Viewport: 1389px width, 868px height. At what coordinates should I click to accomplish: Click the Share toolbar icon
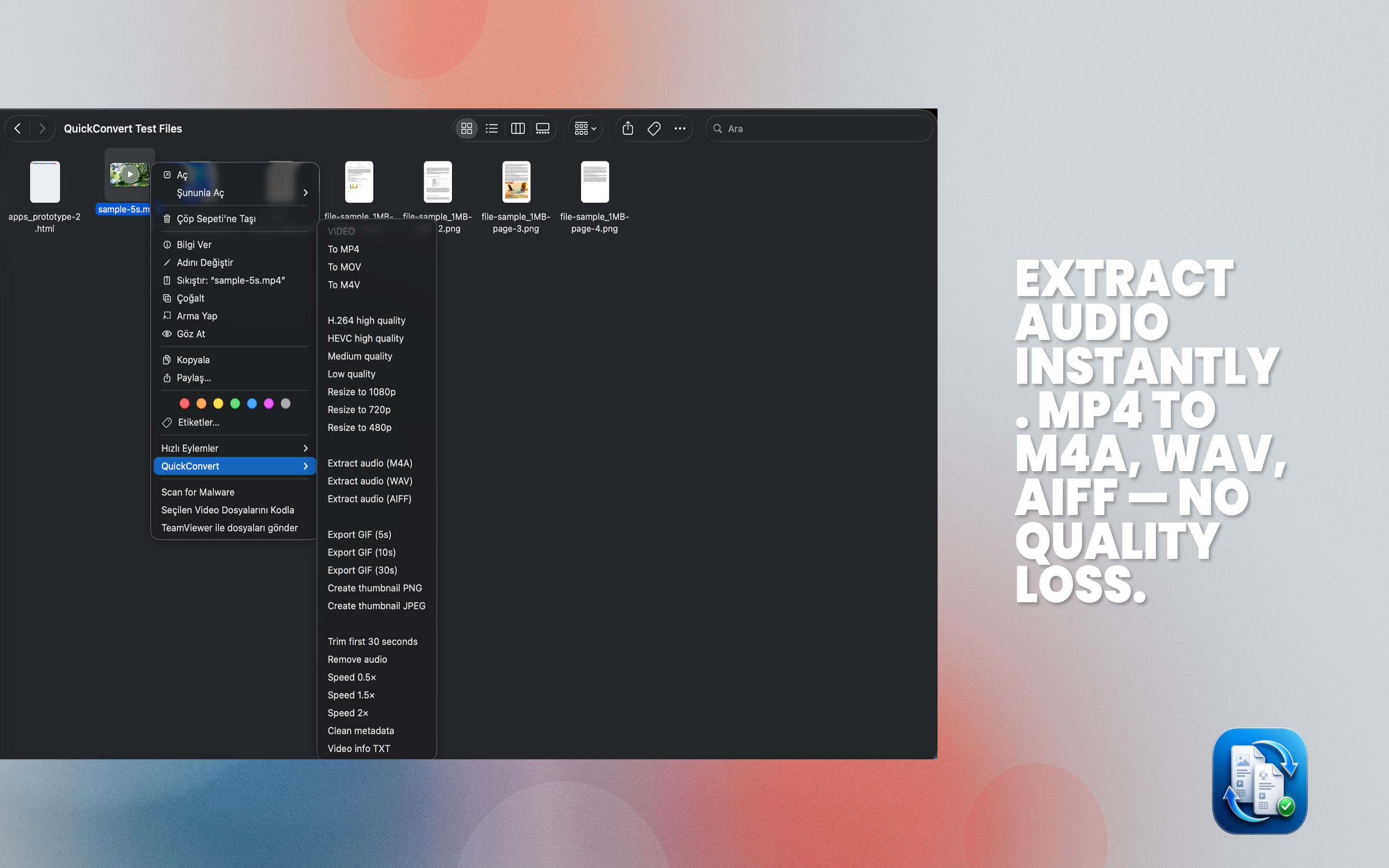click(x=628, y=129)
